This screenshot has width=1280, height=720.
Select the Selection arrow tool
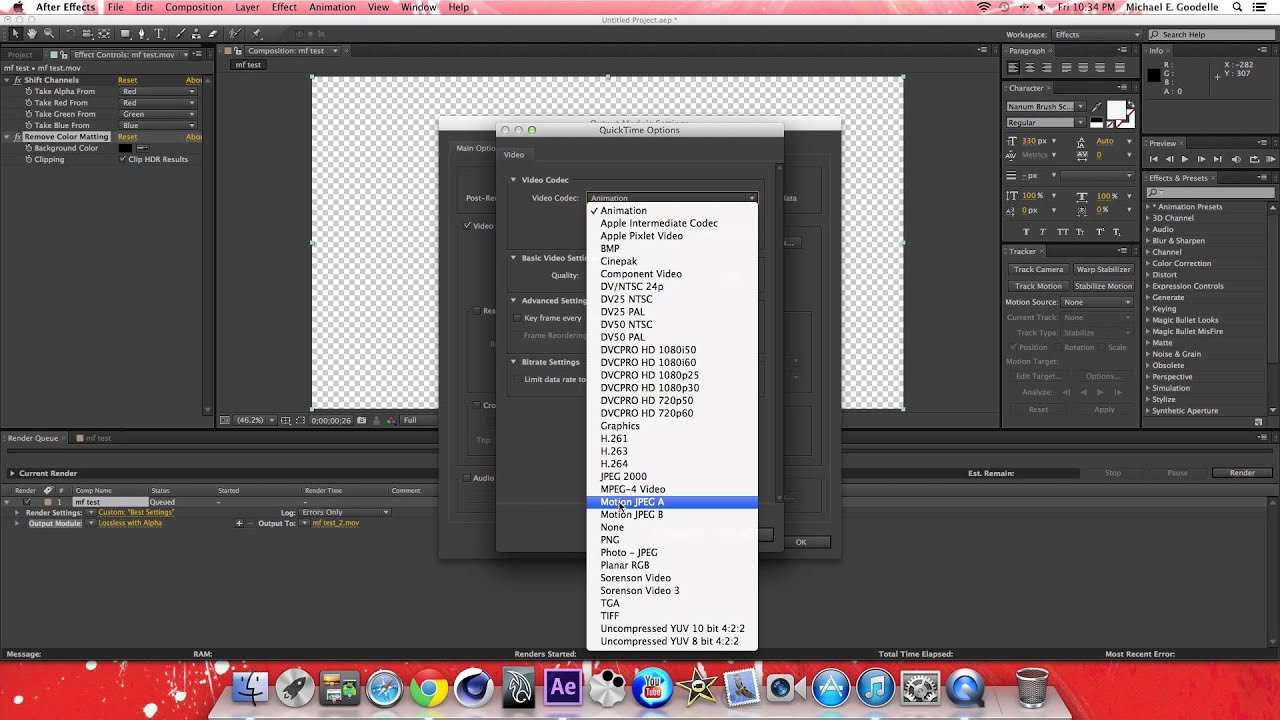pos(15,34)
